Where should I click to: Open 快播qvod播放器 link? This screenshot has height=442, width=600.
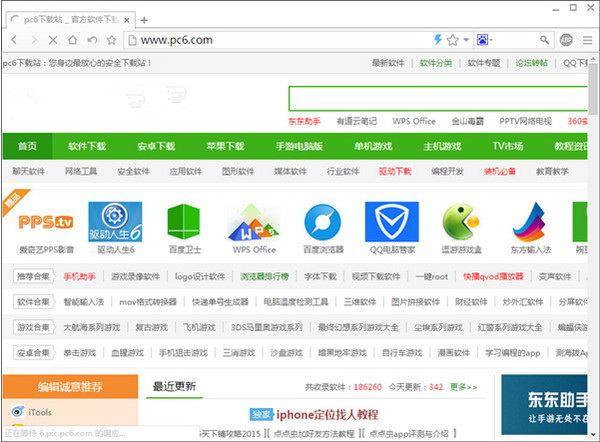(493, 276)
